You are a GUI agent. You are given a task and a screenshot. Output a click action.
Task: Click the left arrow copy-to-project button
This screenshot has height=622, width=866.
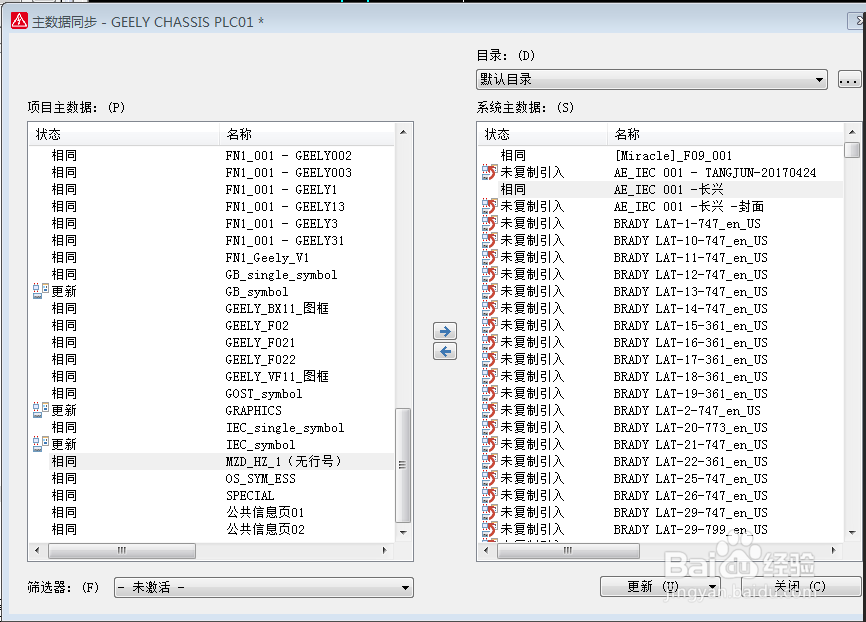[445, 351]
